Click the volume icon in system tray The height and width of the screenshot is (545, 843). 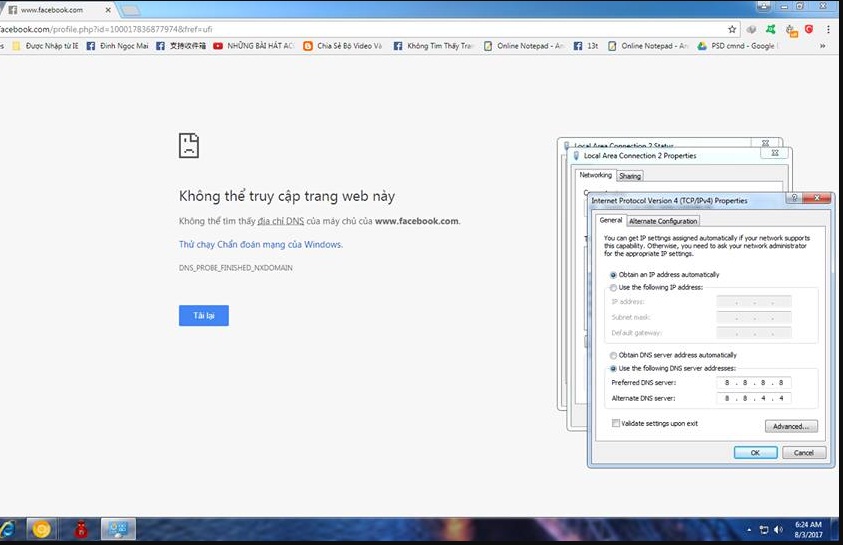pos(780,529)
